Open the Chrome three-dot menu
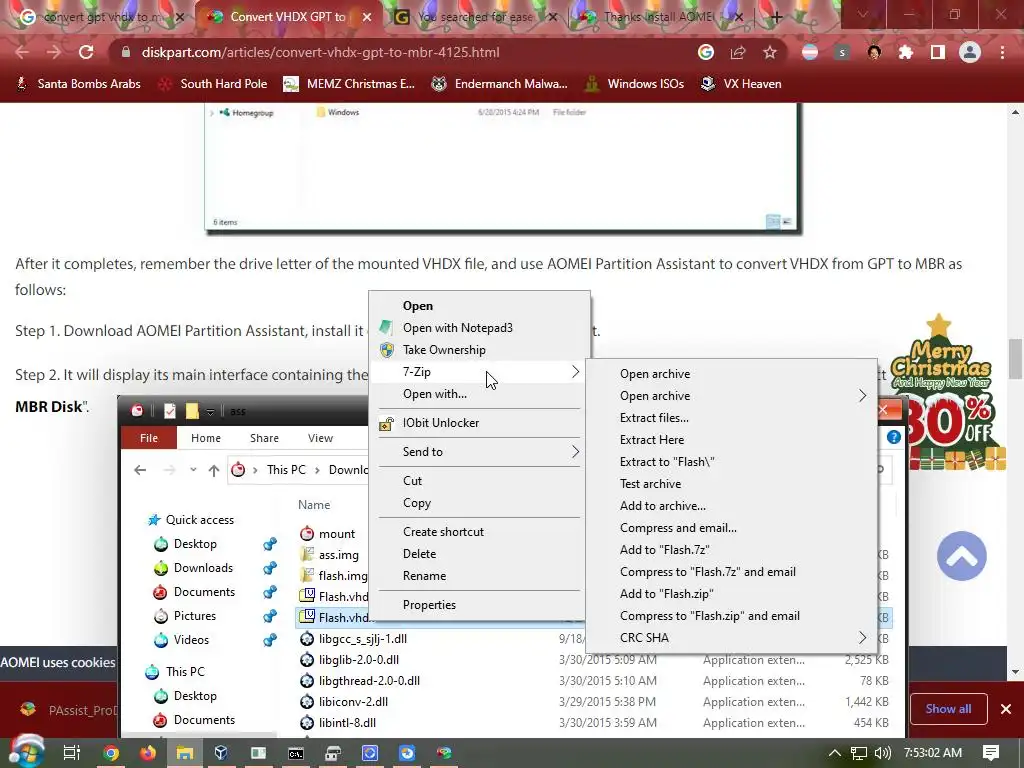This screenshot has height=768, width=1024. click(1002, 52)
